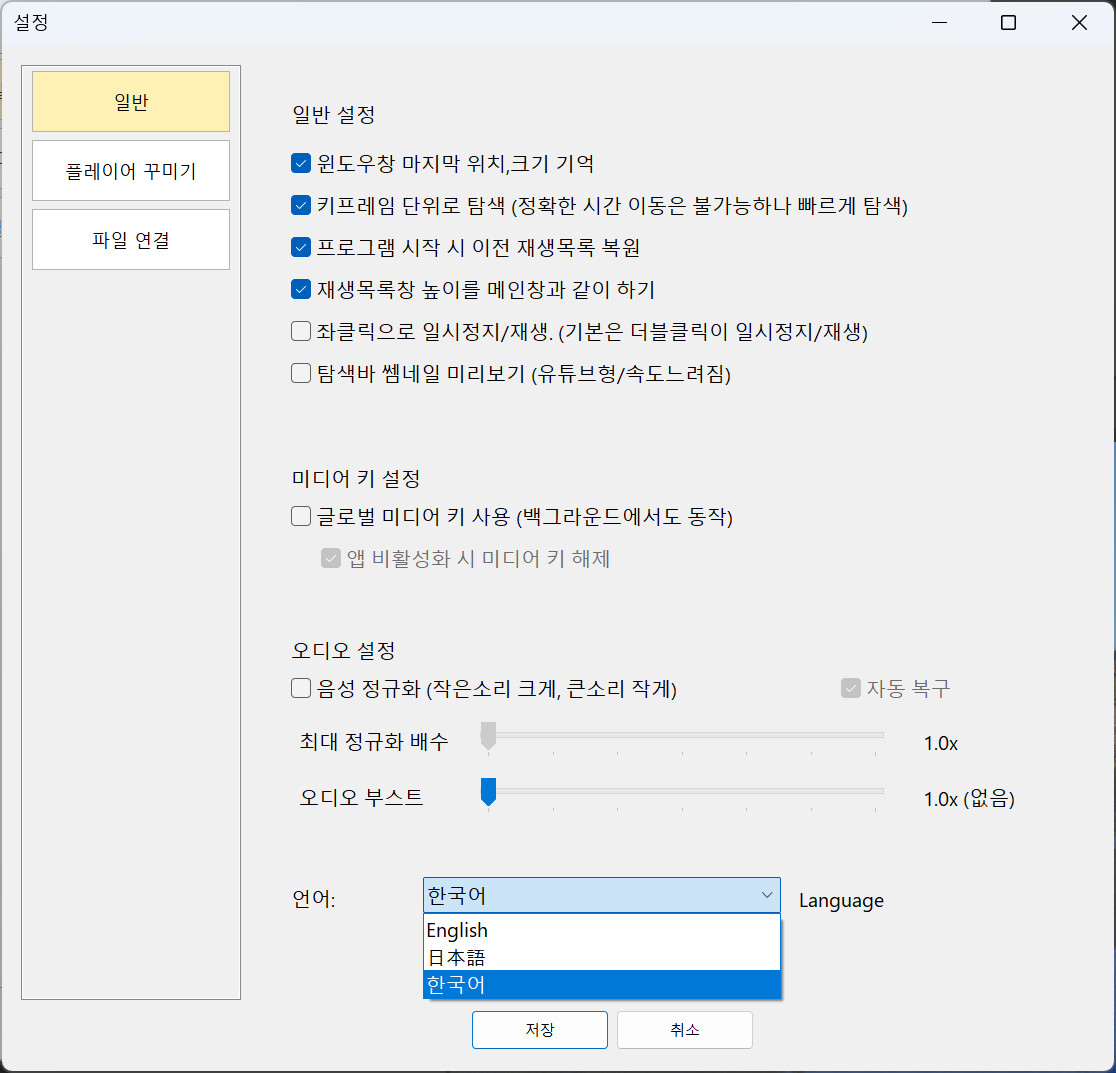Pick 한국어 from the language list
Image resolution: width=1116 pixels, height=1073 pixels.
(601, 984)
